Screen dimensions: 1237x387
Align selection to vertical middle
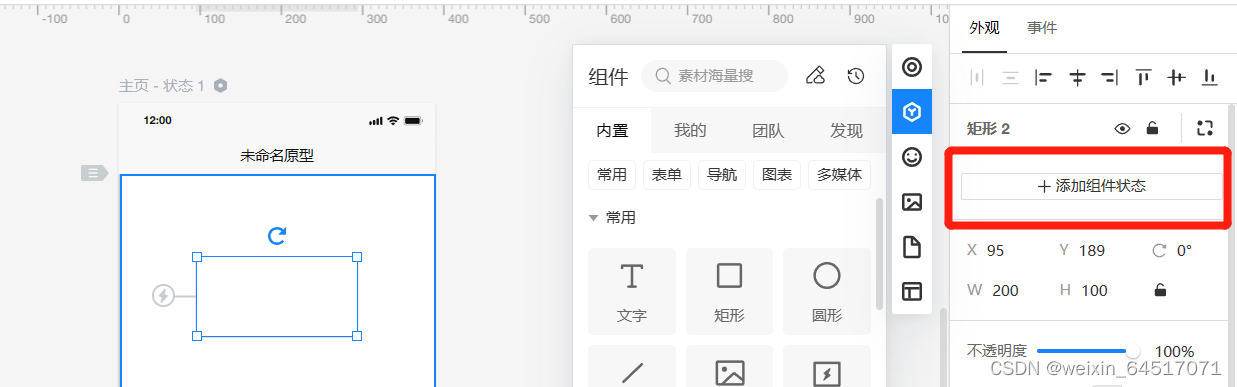tap(1176, 77)
